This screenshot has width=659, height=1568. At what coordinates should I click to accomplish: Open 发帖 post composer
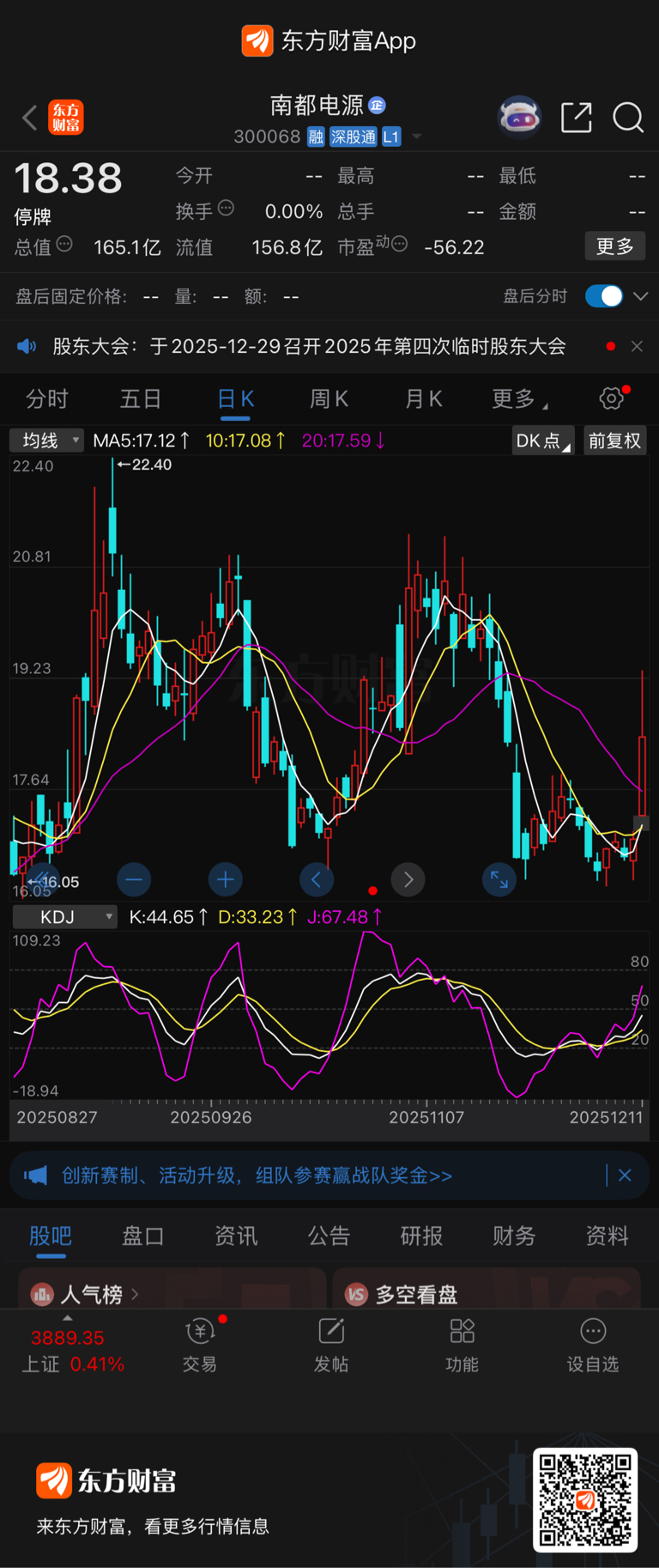coord(331,1346)
